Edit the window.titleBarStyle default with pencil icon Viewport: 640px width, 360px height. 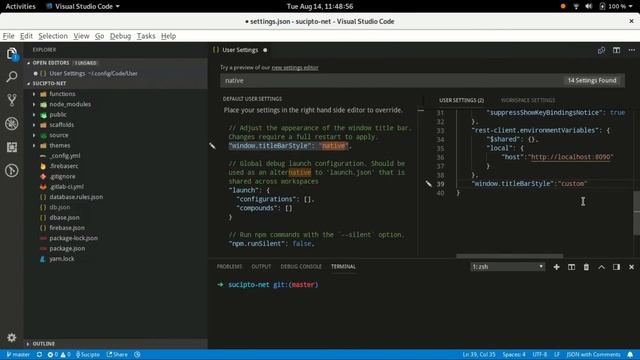[212, 146]
